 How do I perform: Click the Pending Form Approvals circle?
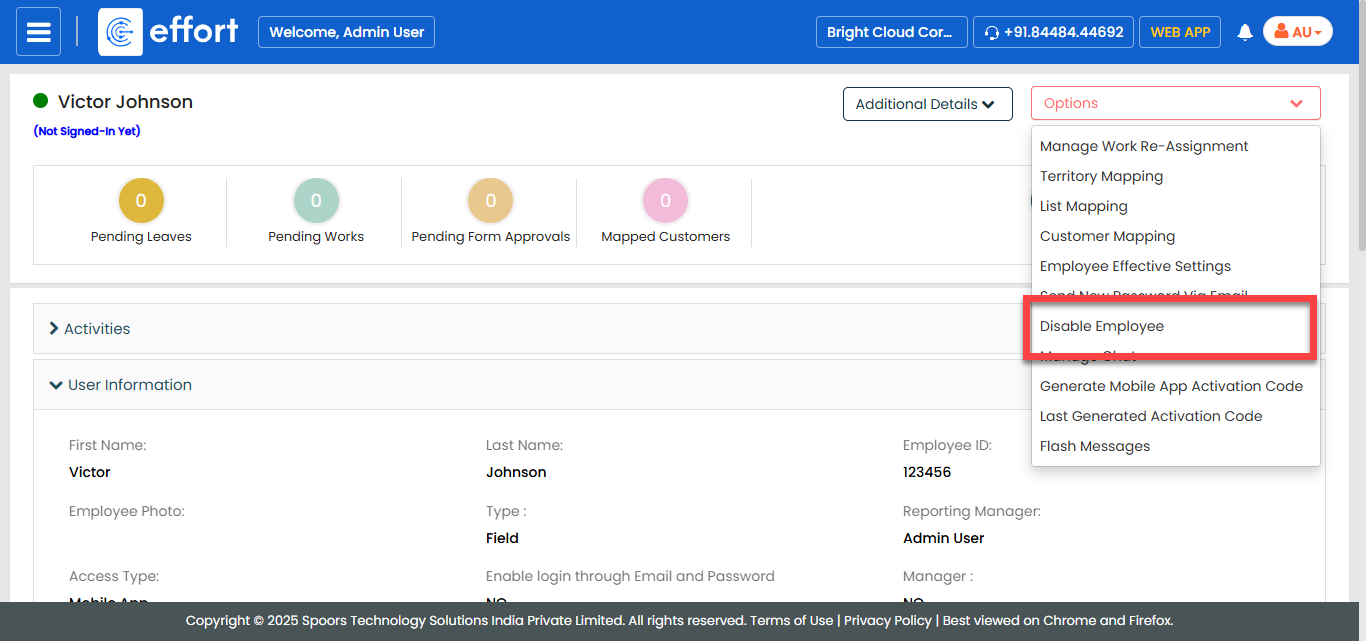tap(490, 201)
